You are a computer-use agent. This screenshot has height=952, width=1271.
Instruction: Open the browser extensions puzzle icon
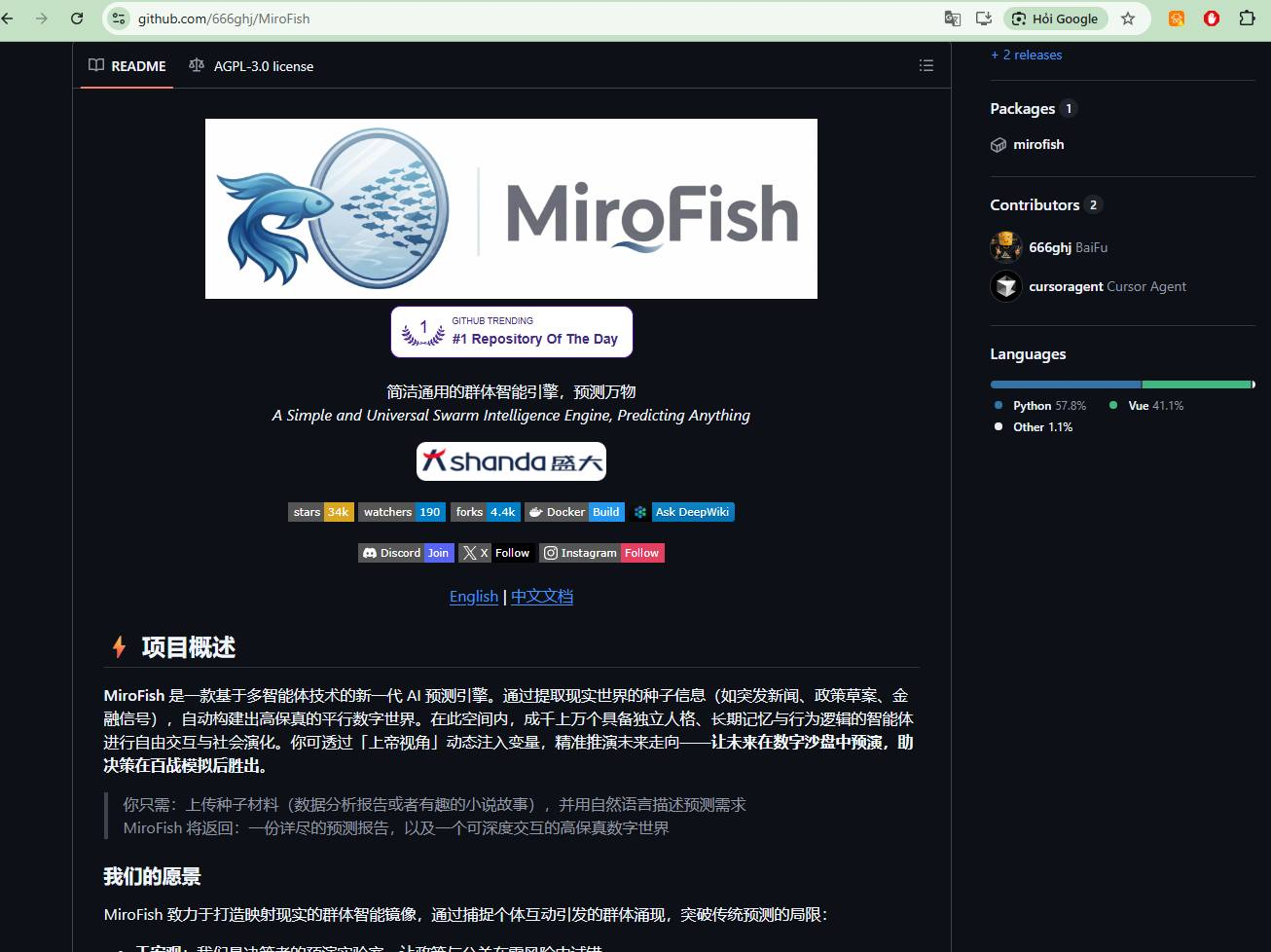[x=1247, y=18]
